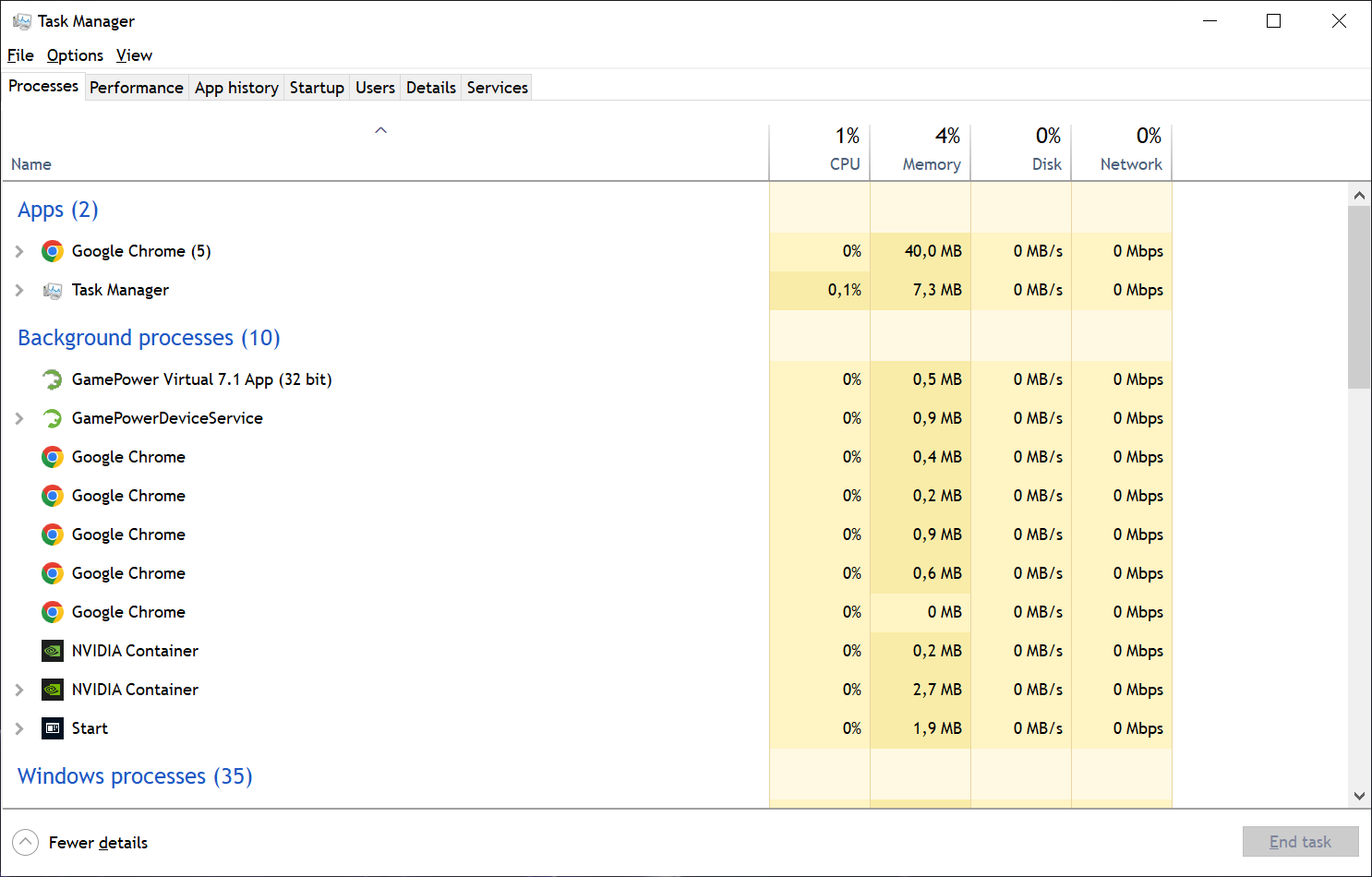The height and width of the screenshot is (877, 1372).
Task: Click the Chrome icon in the 0,2 MB Chrome row
Action: point(53,496)
